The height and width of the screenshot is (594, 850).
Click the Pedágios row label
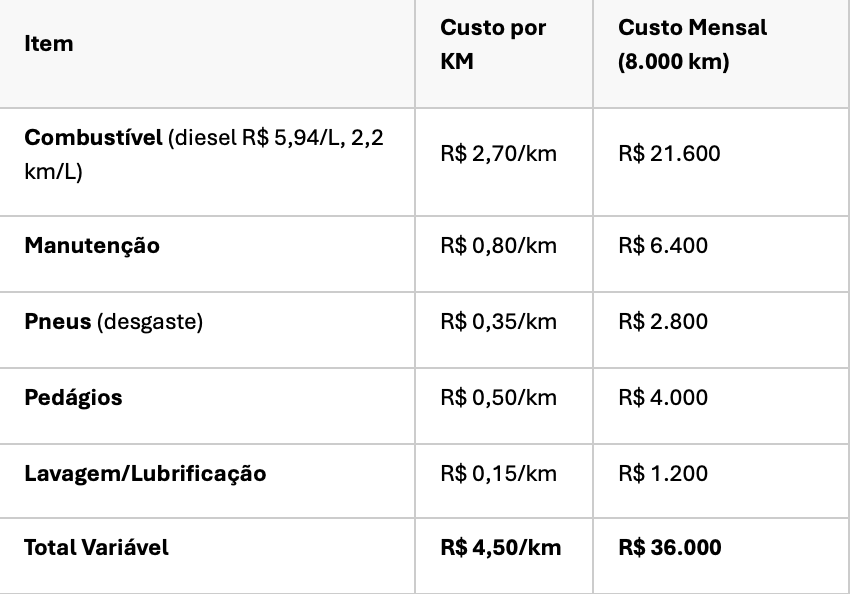tap(73, 398)
